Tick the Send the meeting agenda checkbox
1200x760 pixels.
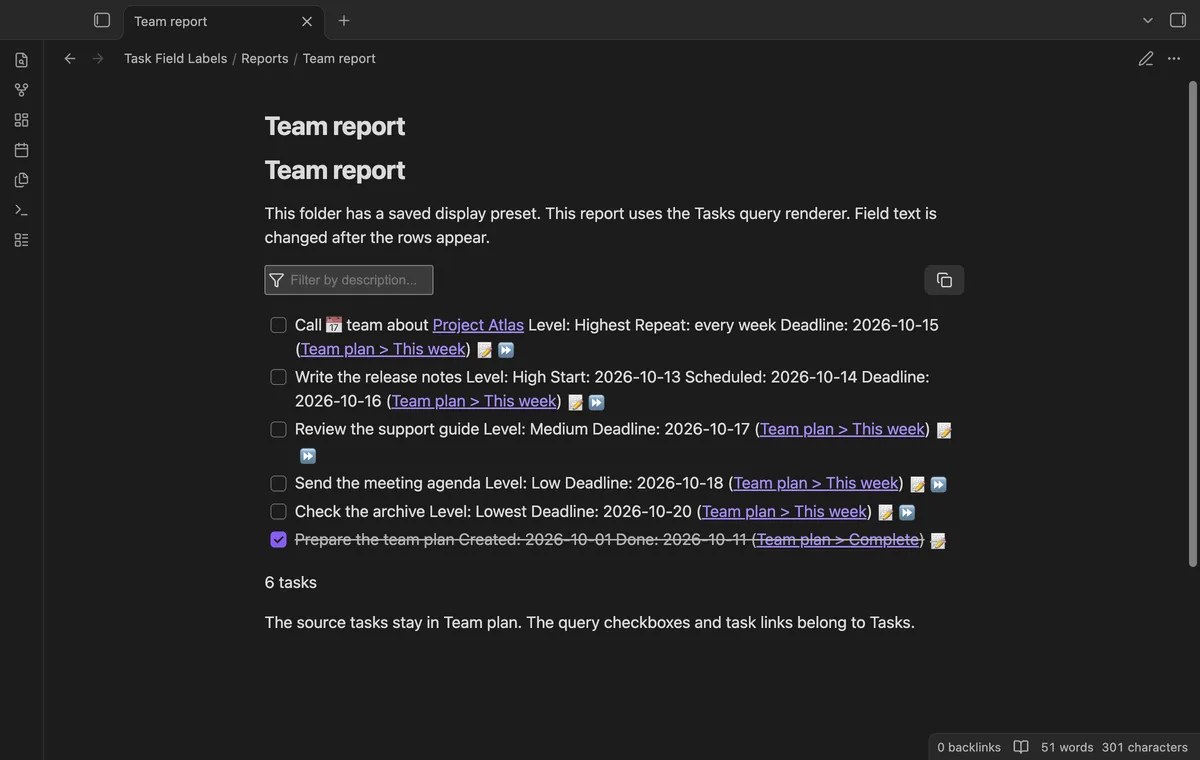click(279, 483)
